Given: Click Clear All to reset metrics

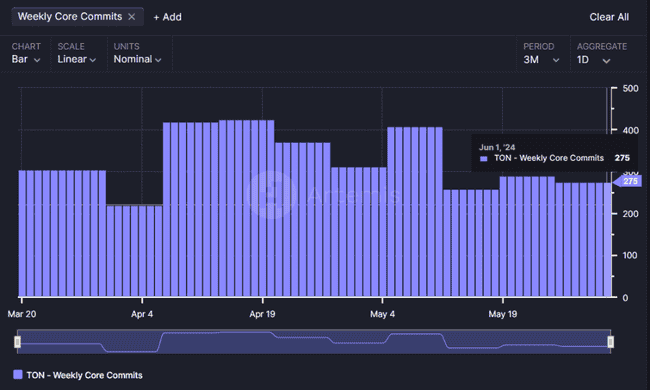Looking at the screenshot, I should (x=609, y=17).
